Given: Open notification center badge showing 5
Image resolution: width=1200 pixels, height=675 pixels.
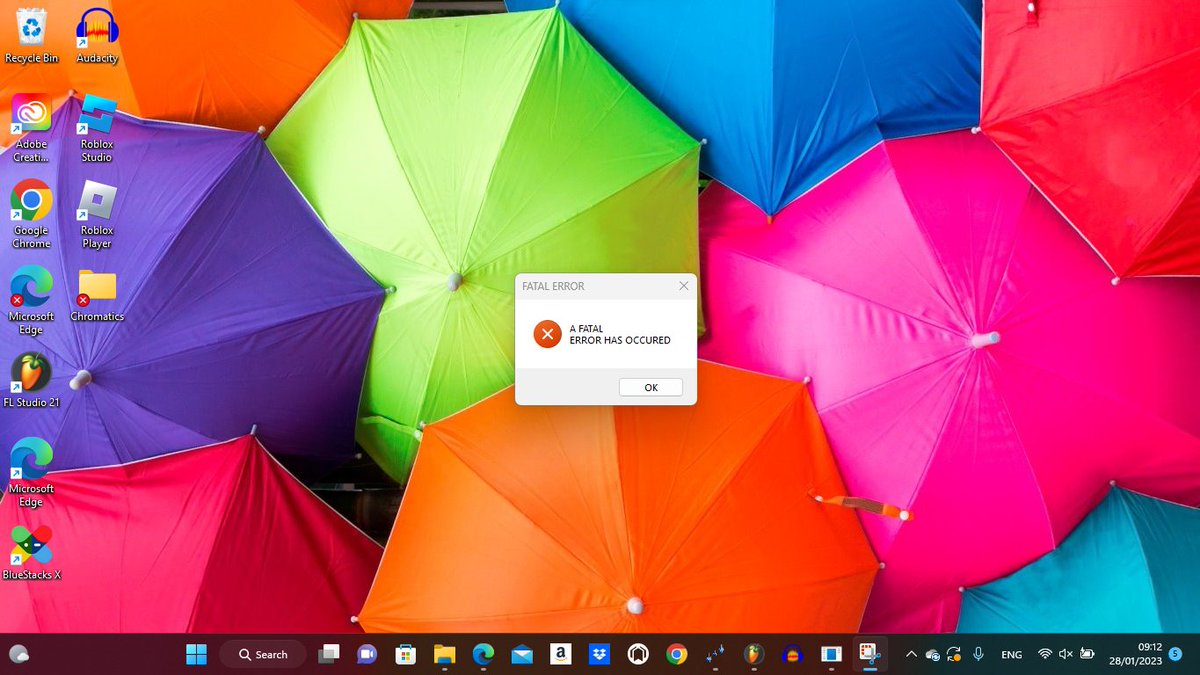Looking at the screenshot, I should click(x=1175, y=654).
